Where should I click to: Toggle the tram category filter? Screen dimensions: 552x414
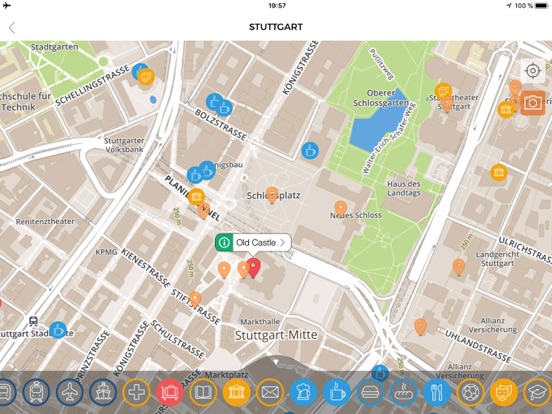36,392
